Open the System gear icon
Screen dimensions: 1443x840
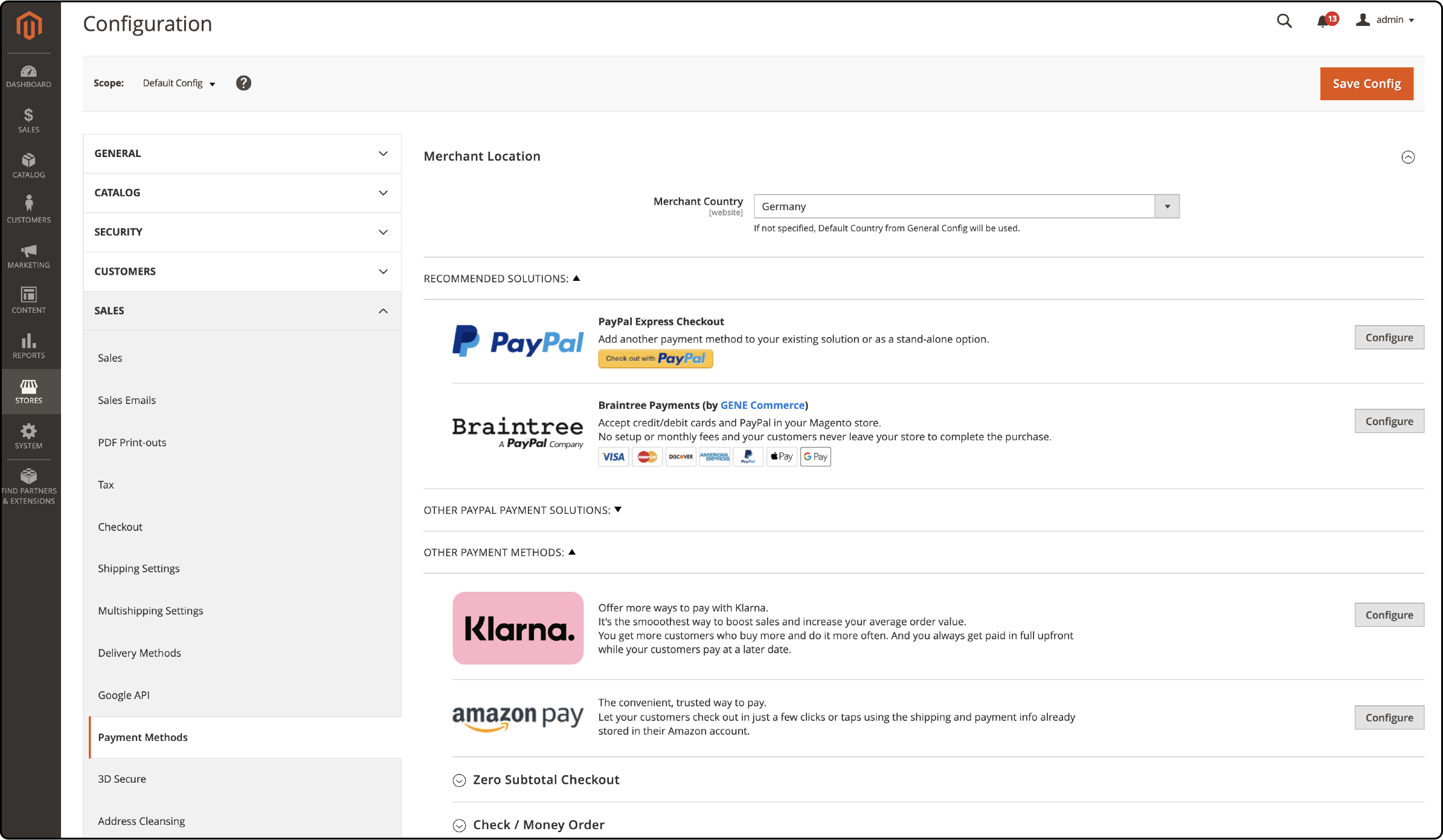29,436
